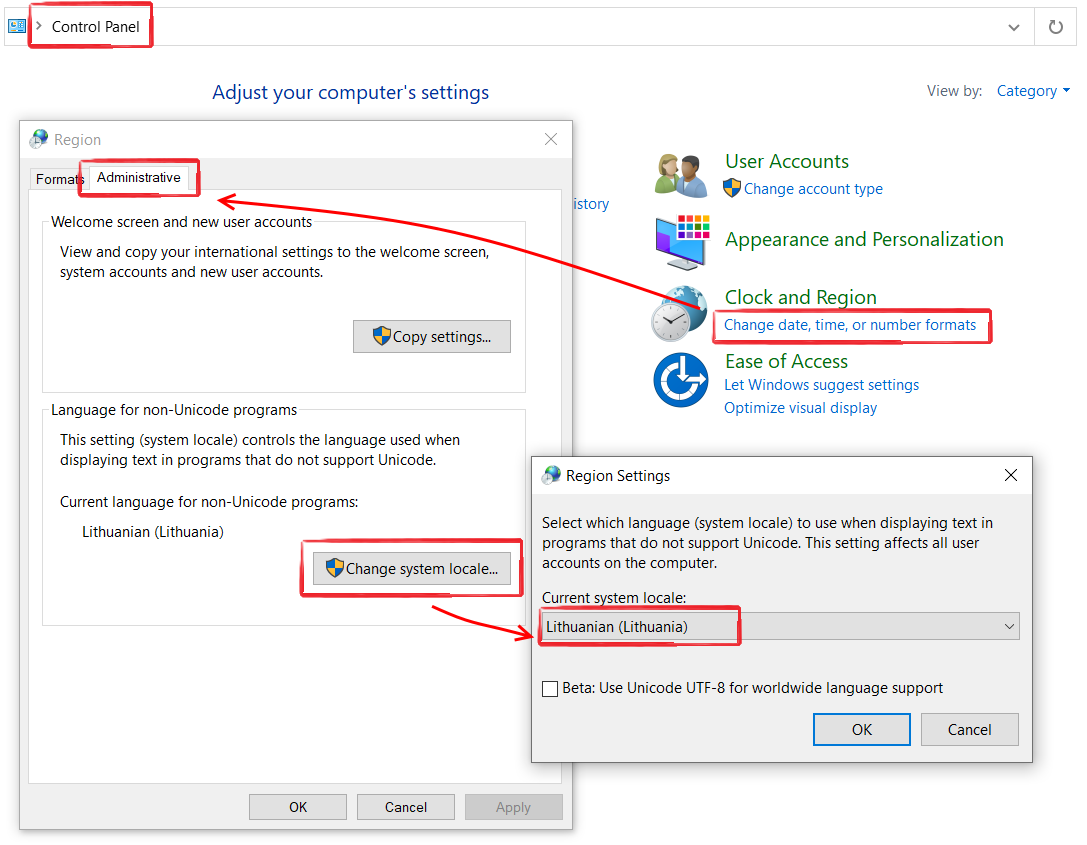This screenshot has height=845, width=1087.
Task: Switch to the Formats tab
Action: pyautogui.click(x=58, y=179)
